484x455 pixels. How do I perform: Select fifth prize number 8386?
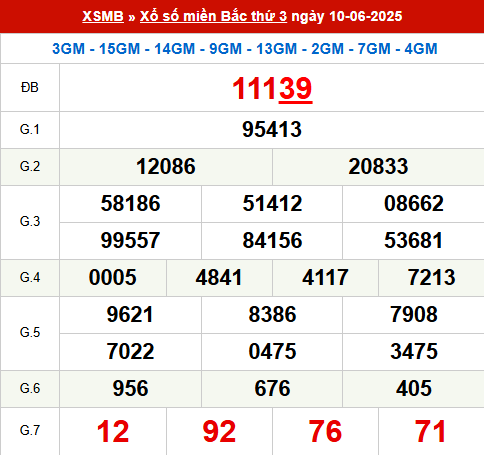pos(272,314)
